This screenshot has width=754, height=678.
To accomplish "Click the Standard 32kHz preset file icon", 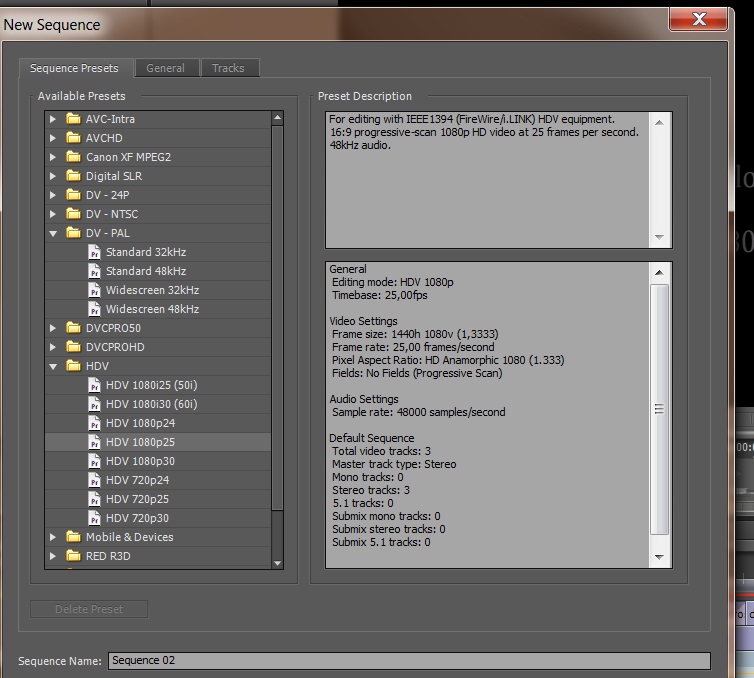I will pyautogui.click(x=94, y=251).
